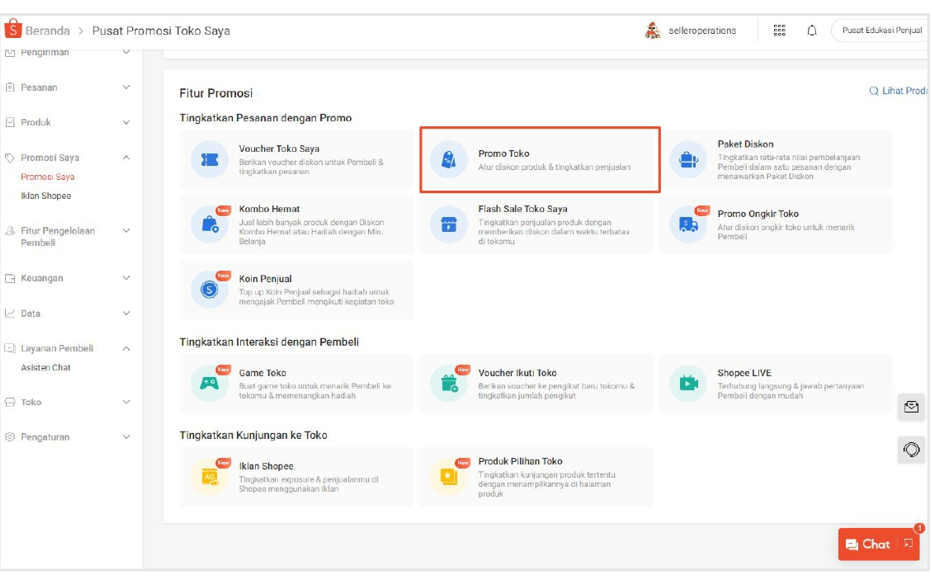Expand the Pesanan section chevron
932x580 pixels.
[126, 87]
